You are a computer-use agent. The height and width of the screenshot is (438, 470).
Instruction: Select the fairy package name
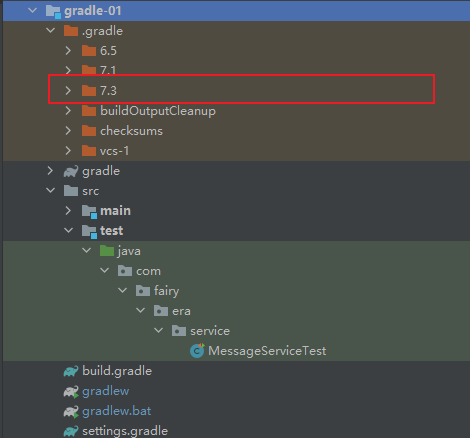[x=167, y=291]
